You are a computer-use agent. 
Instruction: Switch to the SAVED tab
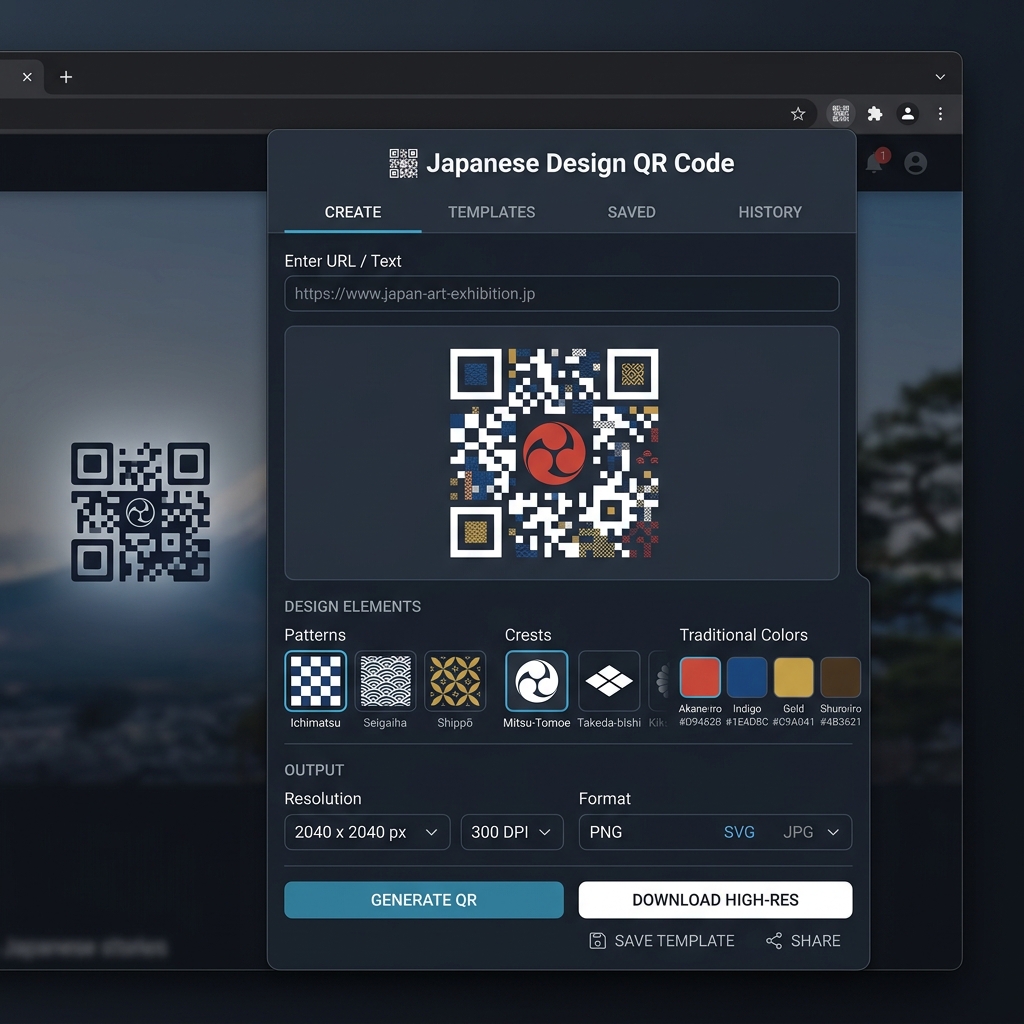click(631, 212)
